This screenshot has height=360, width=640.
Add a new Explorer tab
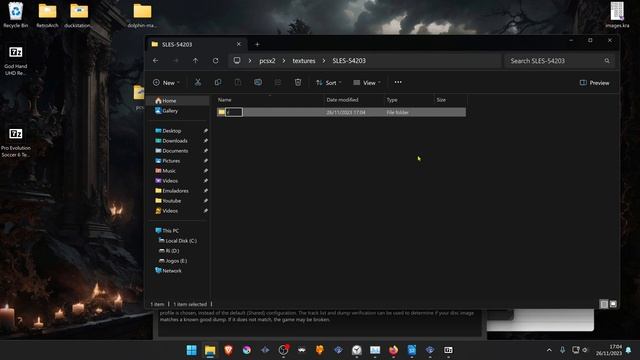pos(257,44)
